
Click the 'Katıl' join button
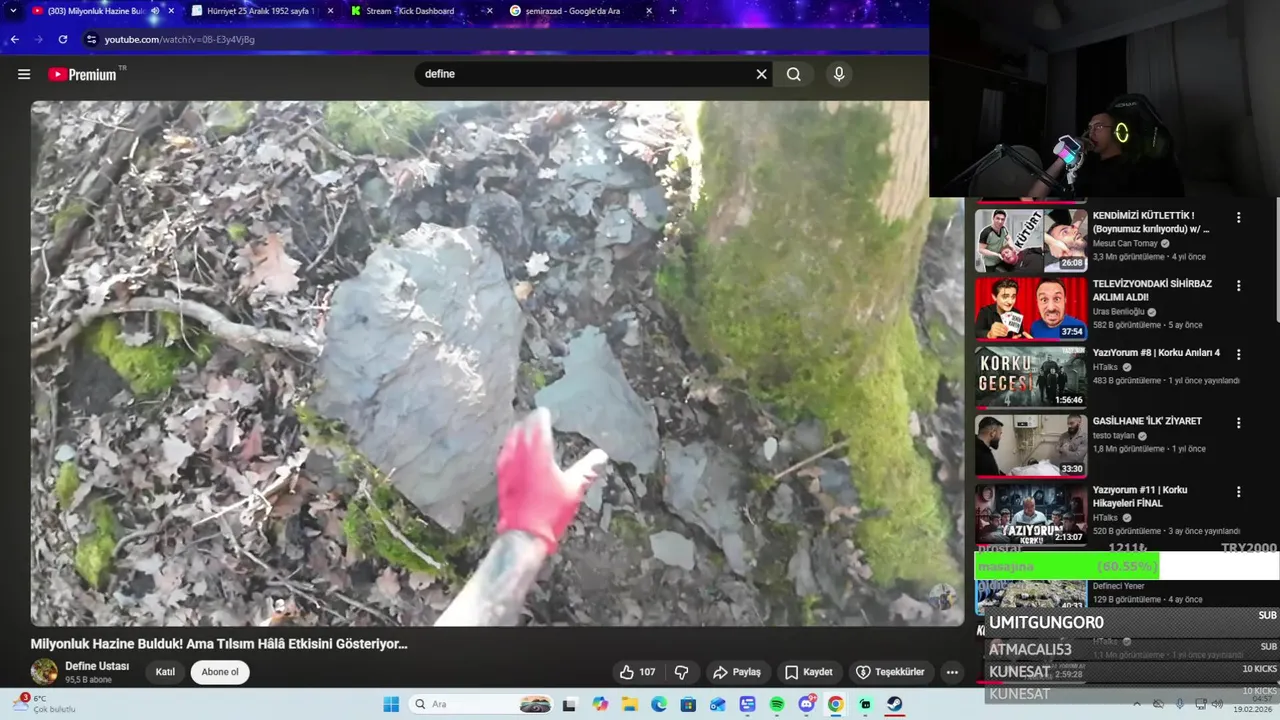(165, 672)
